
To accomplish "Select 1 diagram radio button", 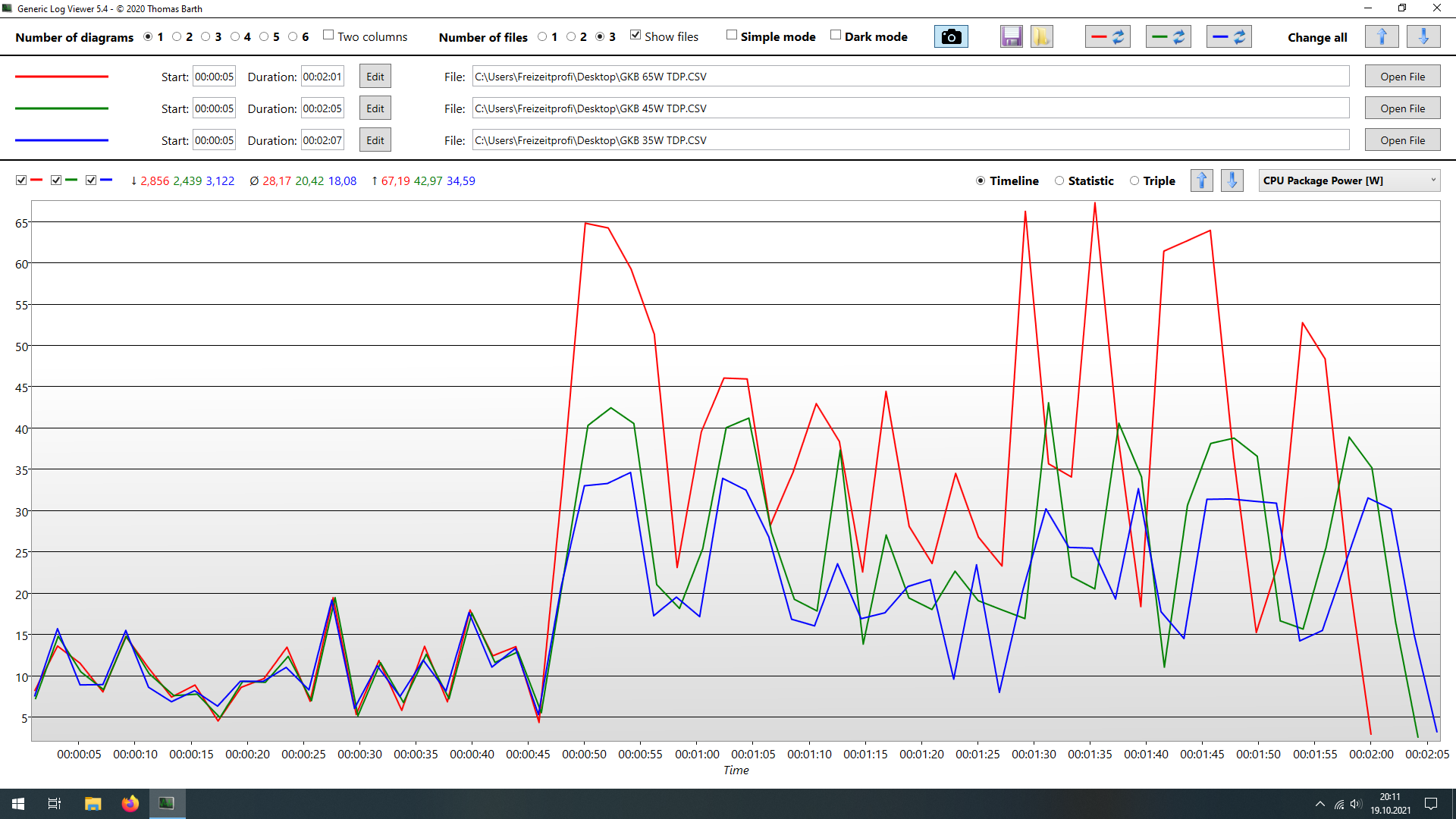I will tap(148, 36).
